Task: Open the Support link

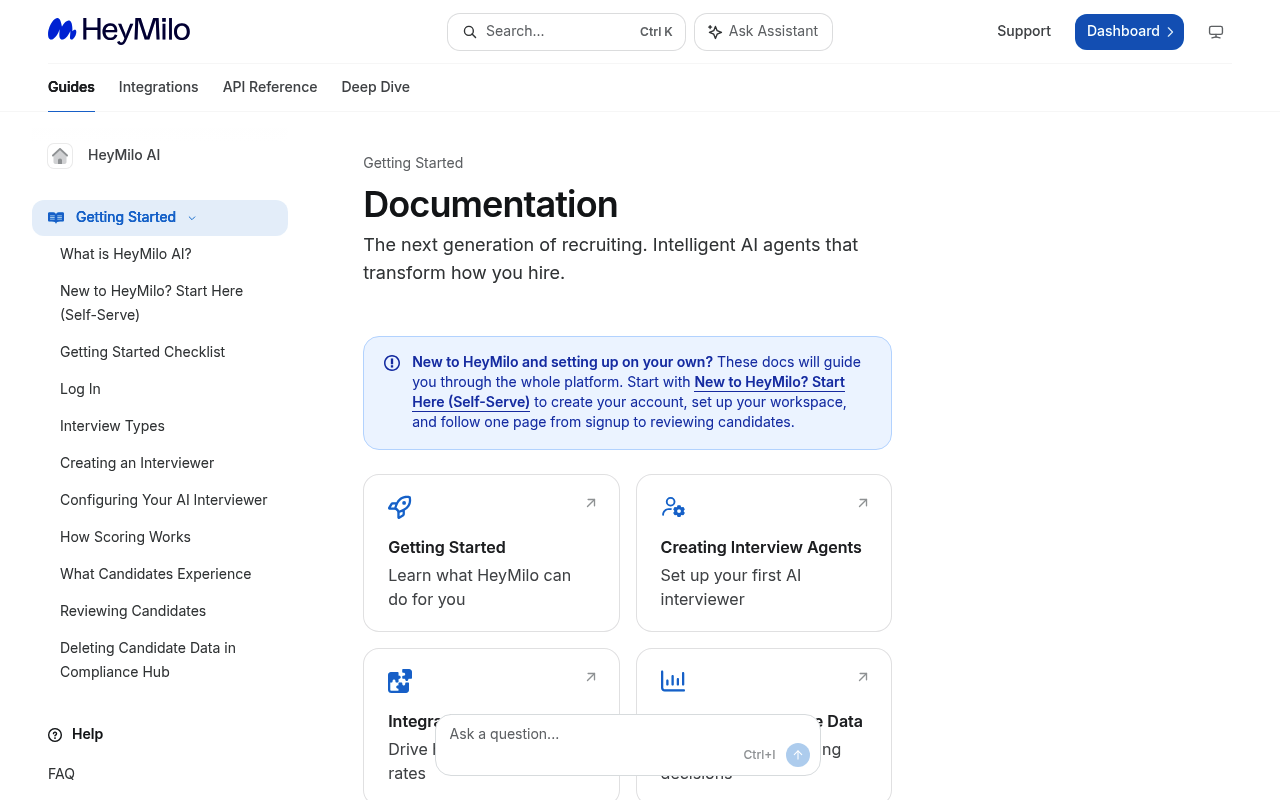Action: click(x=1024, y=31)
